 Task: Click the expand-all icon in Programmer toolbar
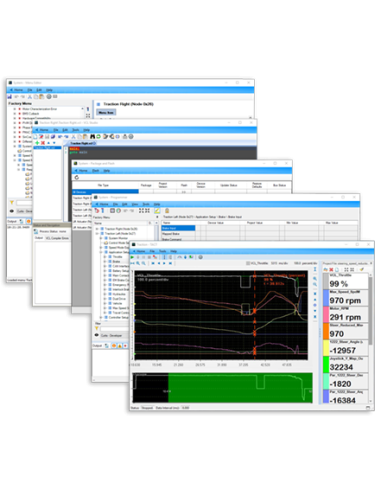141,211
